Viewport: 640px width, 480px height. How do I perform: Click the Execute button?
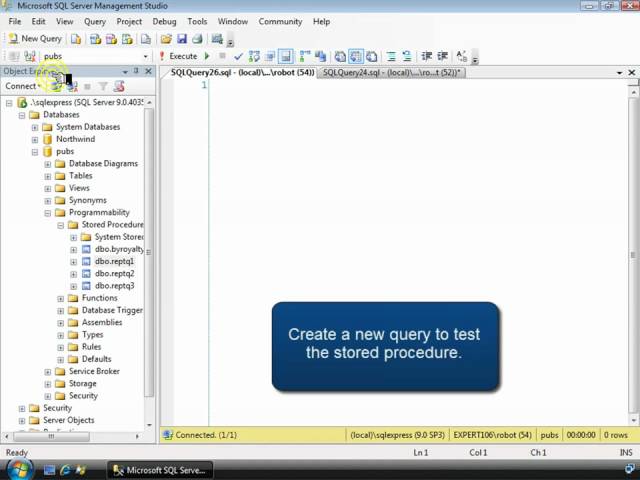point(179,56)
